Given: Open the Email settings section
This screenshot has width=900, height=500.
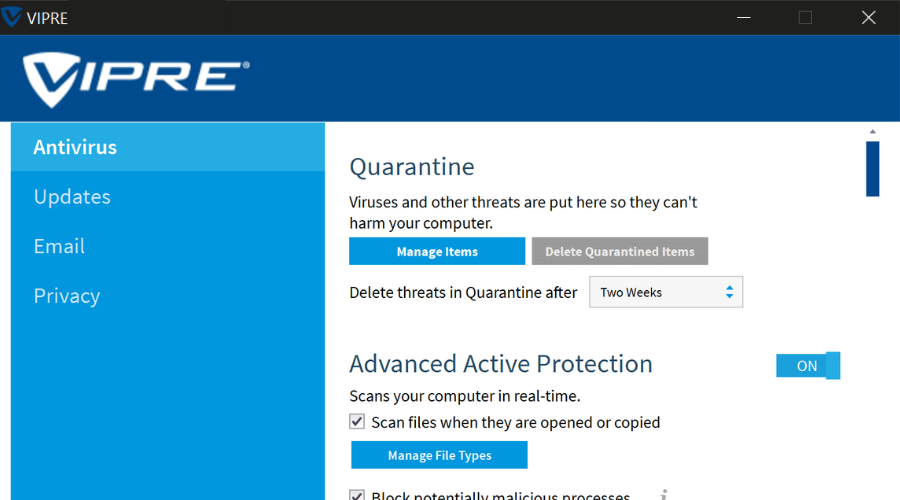Looking at the screenshot, I should pyautogui.click(x=168, y=246).
